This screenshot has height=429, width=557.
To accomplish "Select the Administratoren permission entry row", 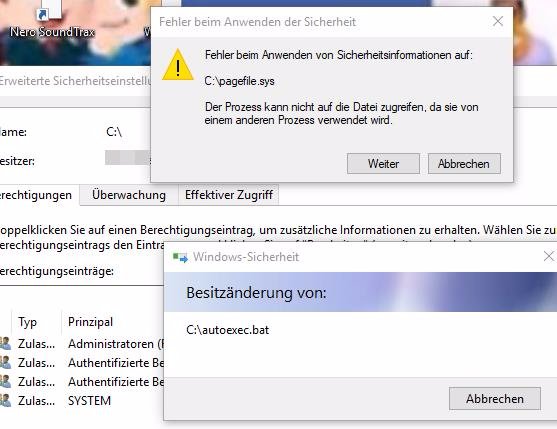I will [x=82, y=344].
